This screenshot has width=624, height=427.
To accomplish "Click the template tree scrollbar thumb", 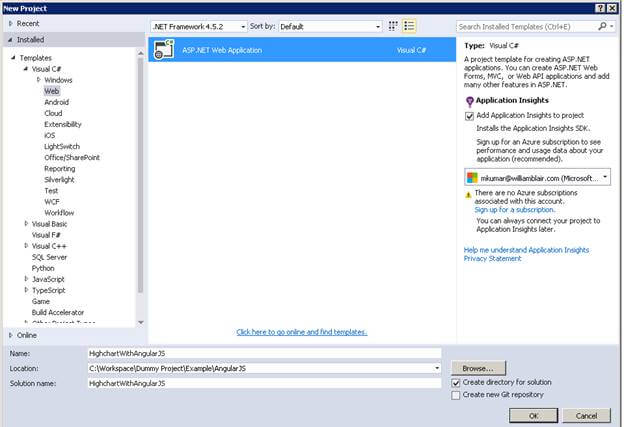I will 140,175.
